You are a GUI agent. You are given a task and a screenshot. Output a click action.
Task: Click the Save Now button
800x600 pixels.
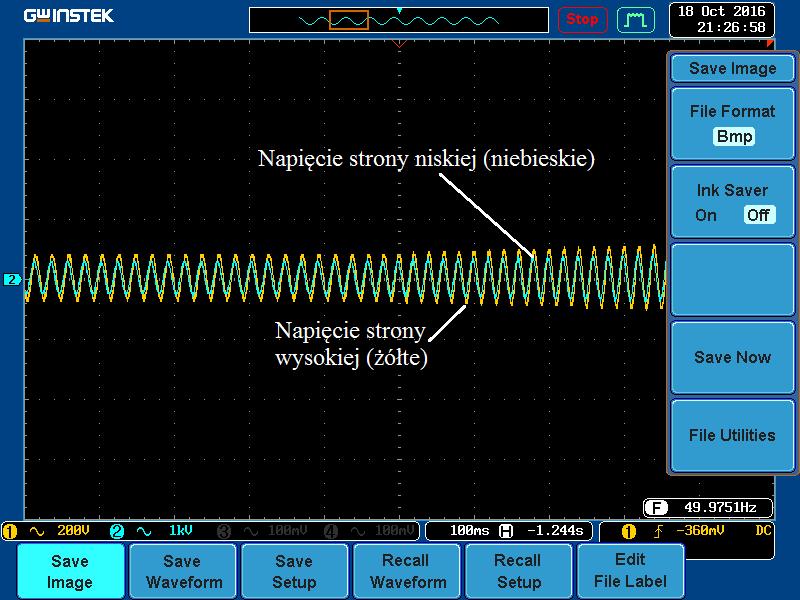(732, 357)
